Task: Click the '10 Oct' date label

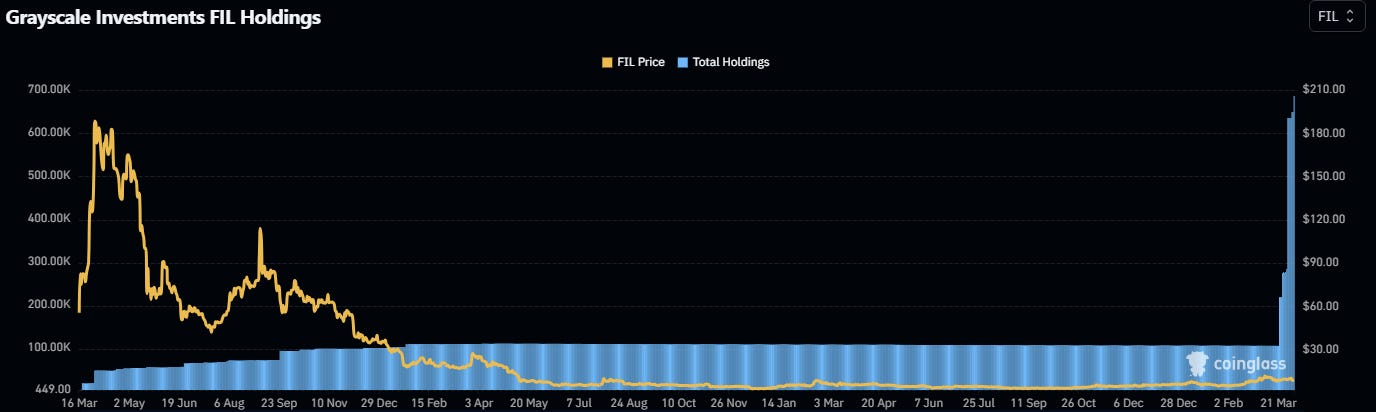Action: (x=679, y=403)
